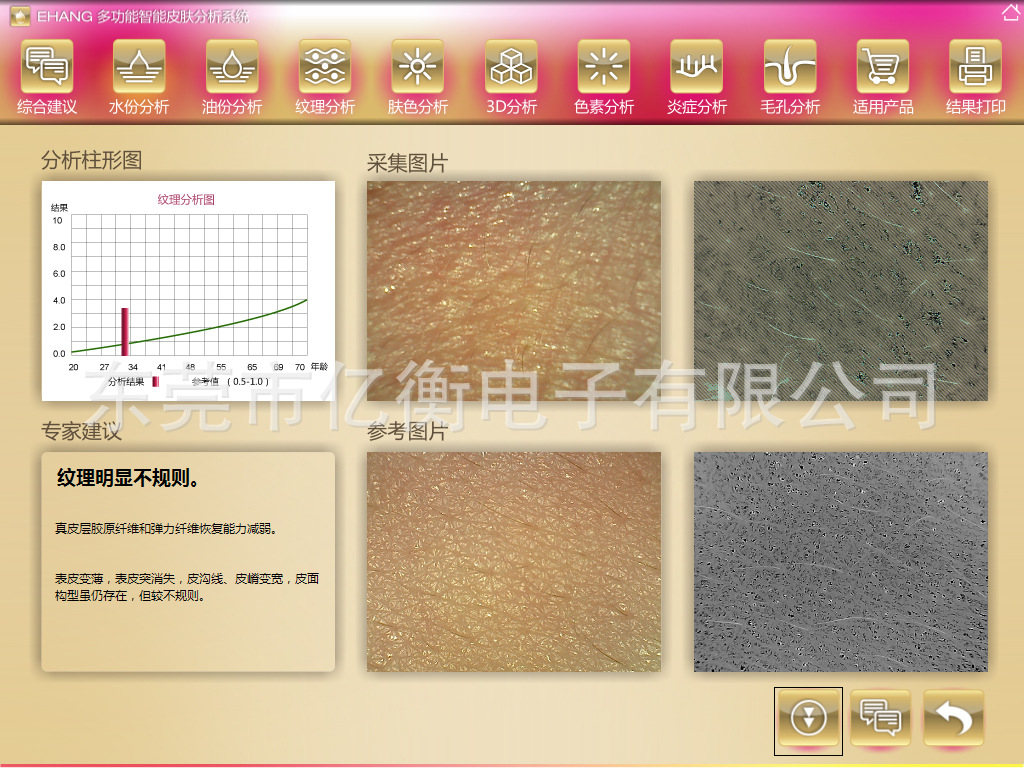Select the 纹理分析 texture analysis icon
The width and height of the screenshot is (1024, 768).
click(x=325, y=67)
